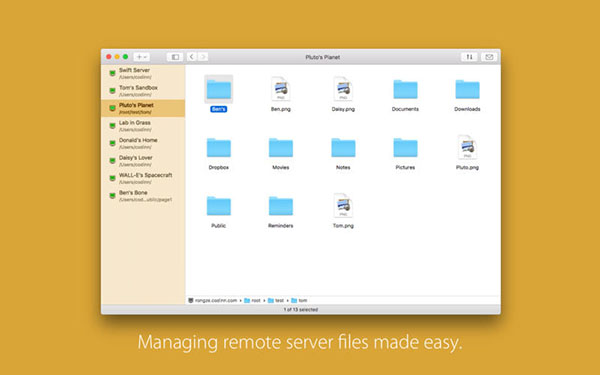Select the Pluto.png image file
The width and height of the screenshot is (600, 375).
[x=467, y=147]
